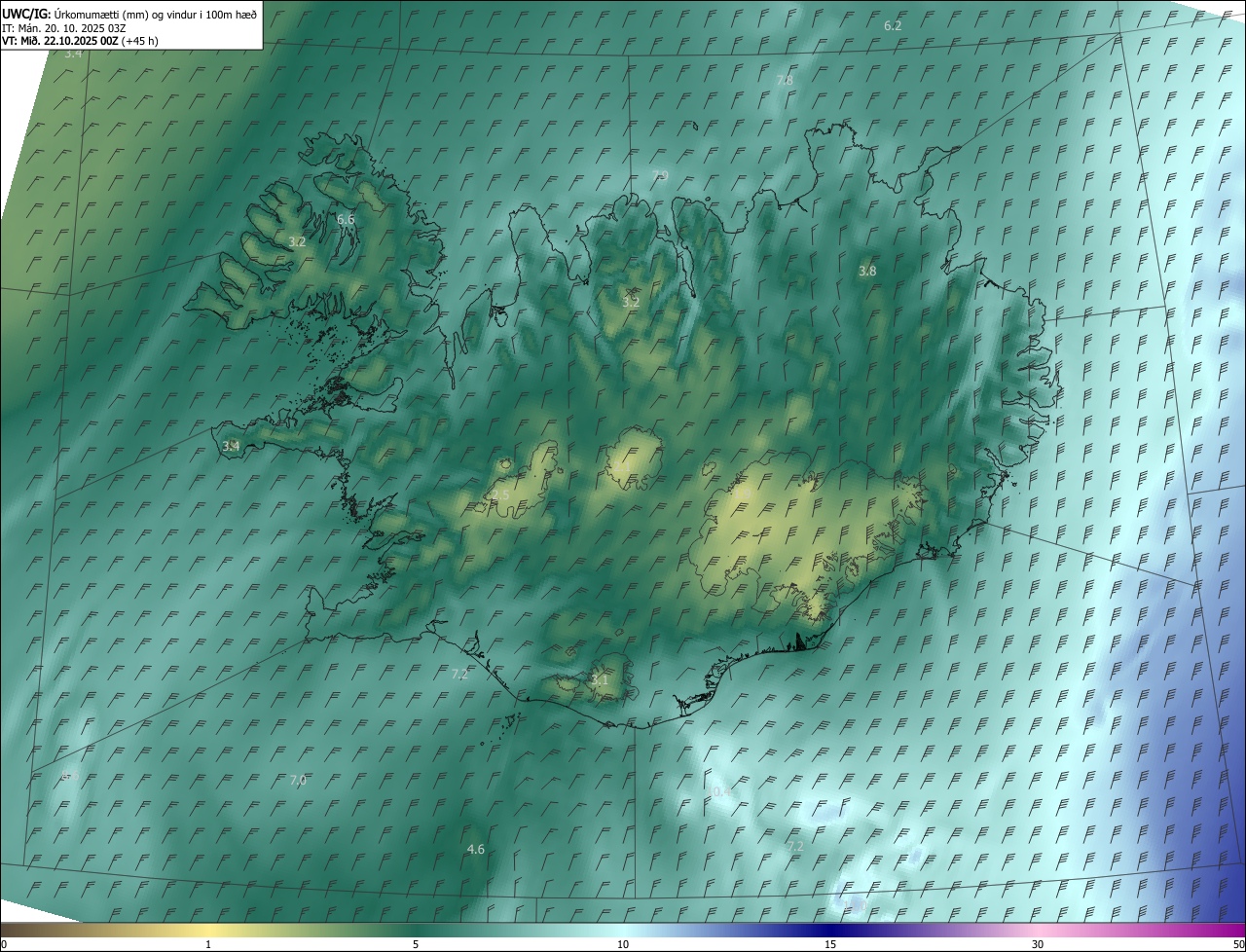Click the 3.4 value on Snæfellsnes peninsula
The height and width of the screenshot is (952, 1246).
point(231,446)
